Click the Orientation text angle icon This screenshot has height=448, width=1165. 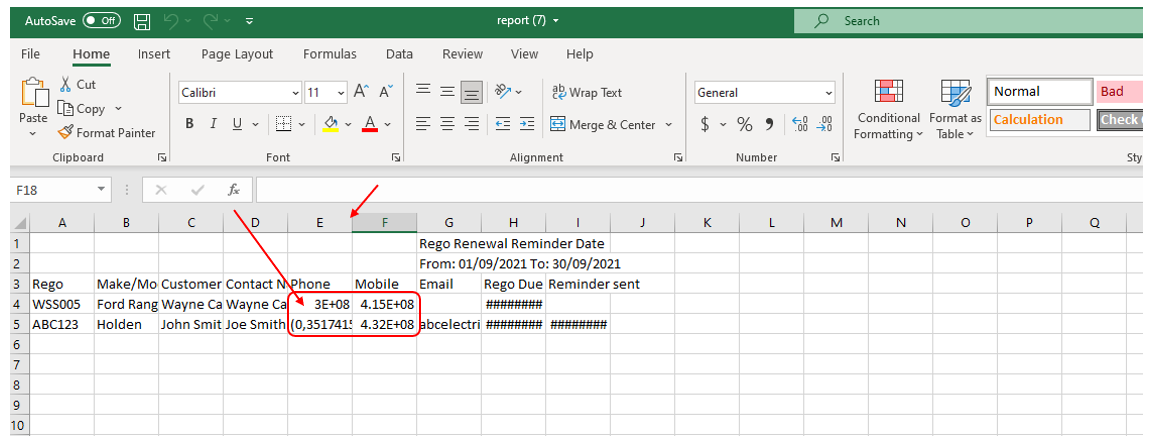pyautogui.click(x=503, y=91)
